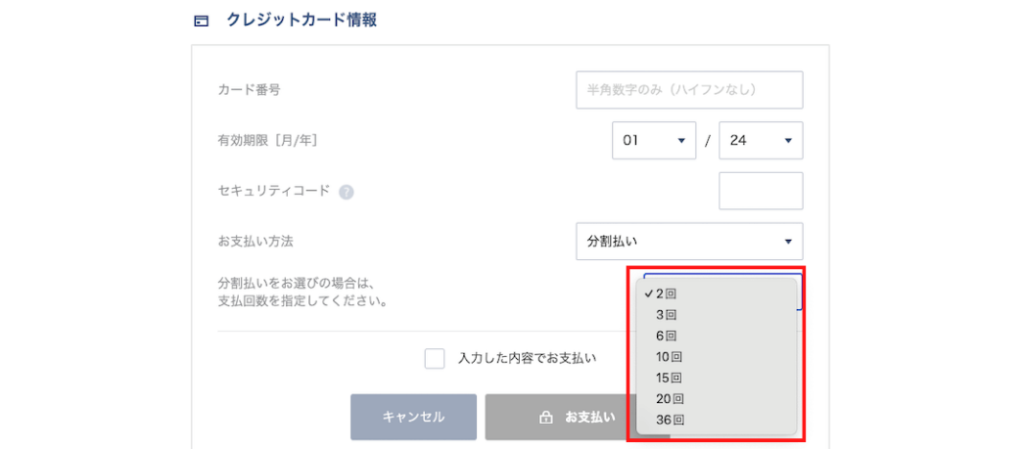Pick 15回 in the installment menu
This screenshot has width=1024, height=449.
click(668, 378)
